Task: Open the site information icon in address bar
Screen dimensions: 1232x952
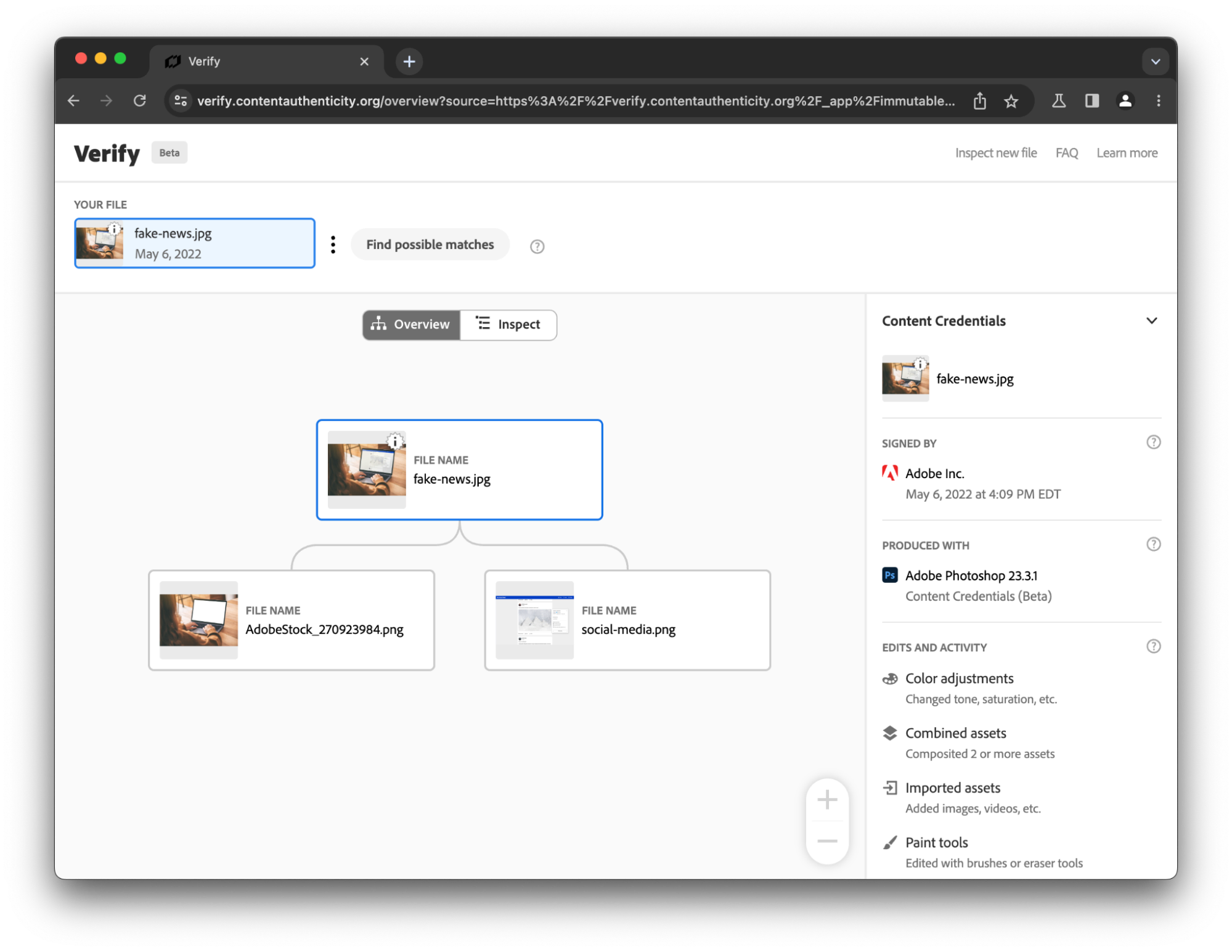Action: 181,100
